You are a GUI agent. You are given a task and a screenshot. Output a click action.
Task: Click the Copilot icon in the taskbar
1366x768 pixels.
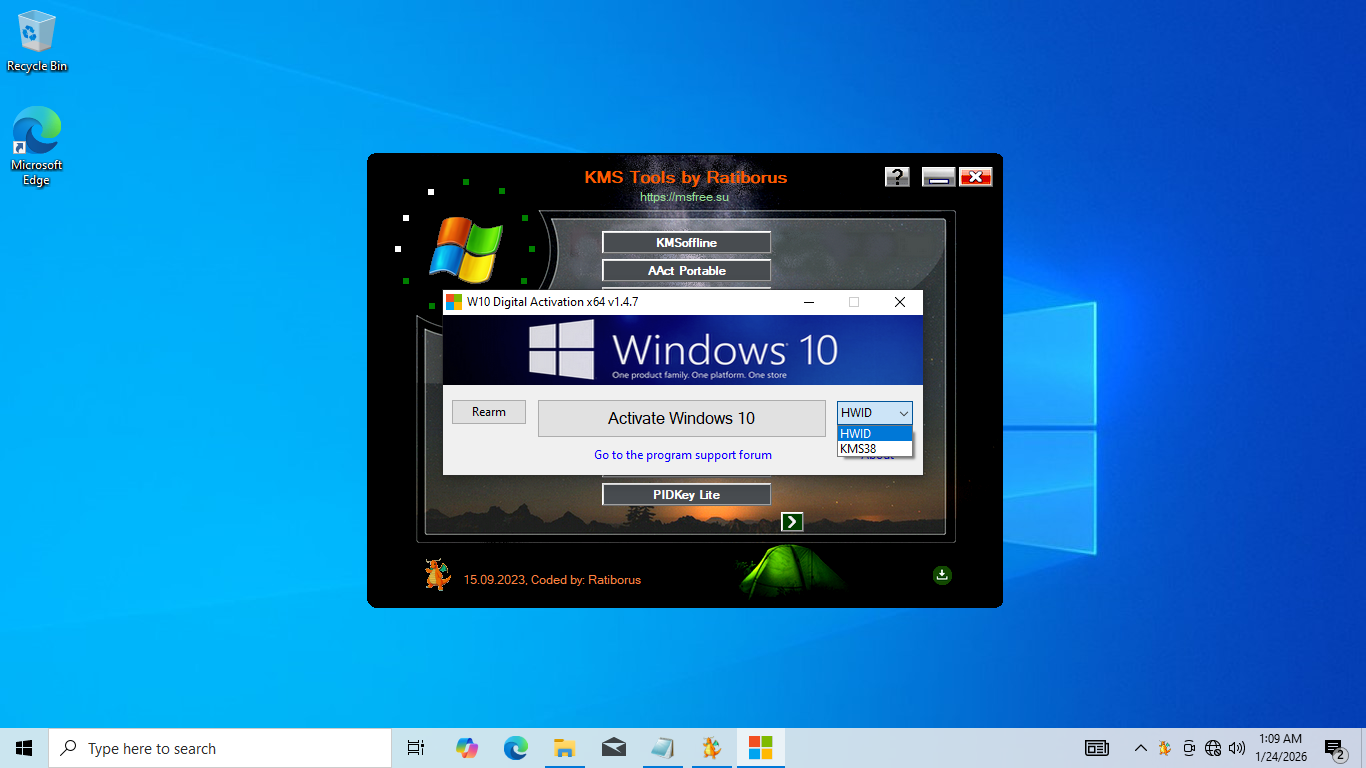(466, 748)
